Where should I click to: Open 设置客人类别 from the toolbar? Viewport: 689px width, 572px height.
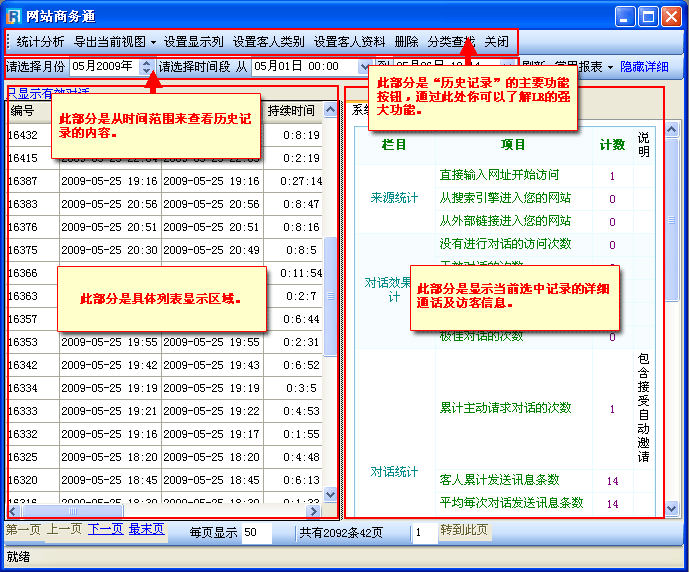(268, 42)
